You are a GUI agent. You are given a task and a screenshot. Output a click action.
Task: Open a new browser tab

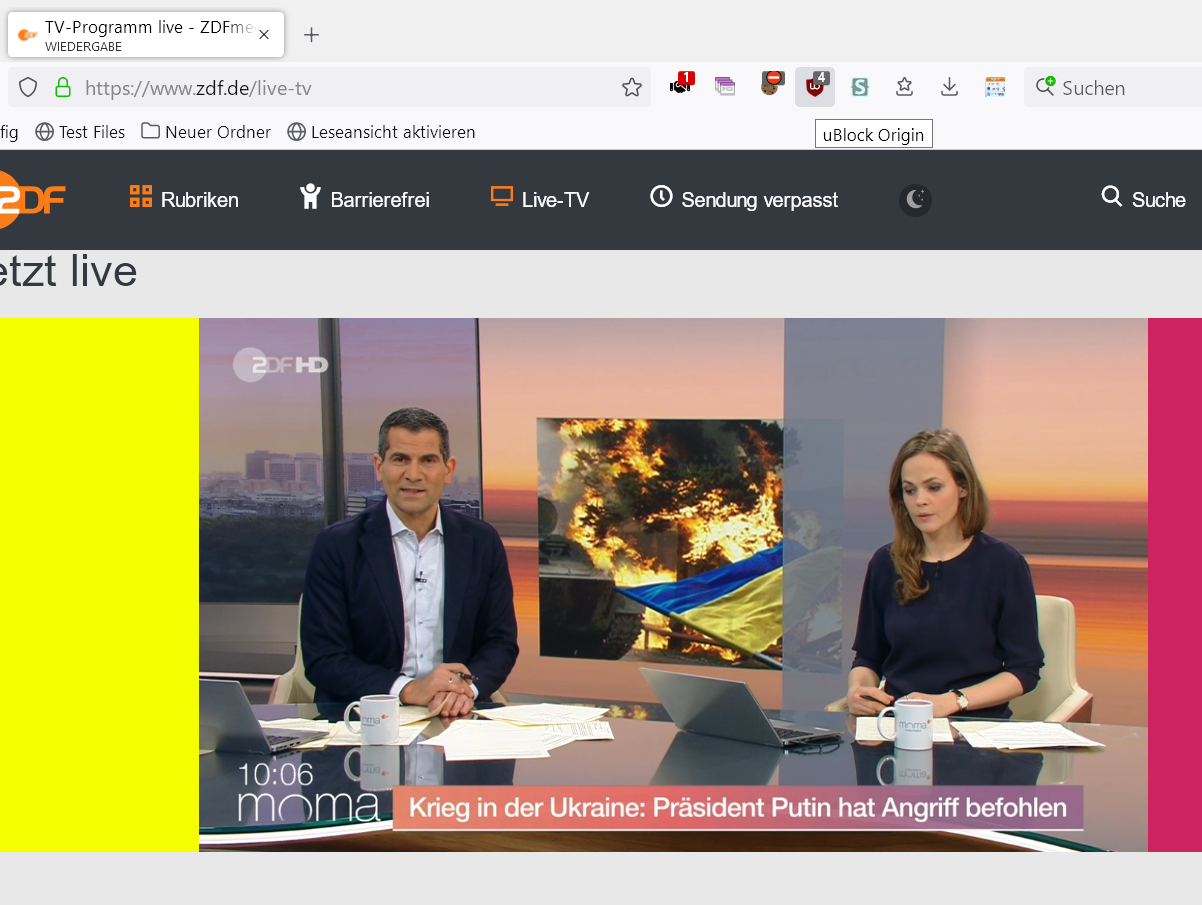coord(312,35)
